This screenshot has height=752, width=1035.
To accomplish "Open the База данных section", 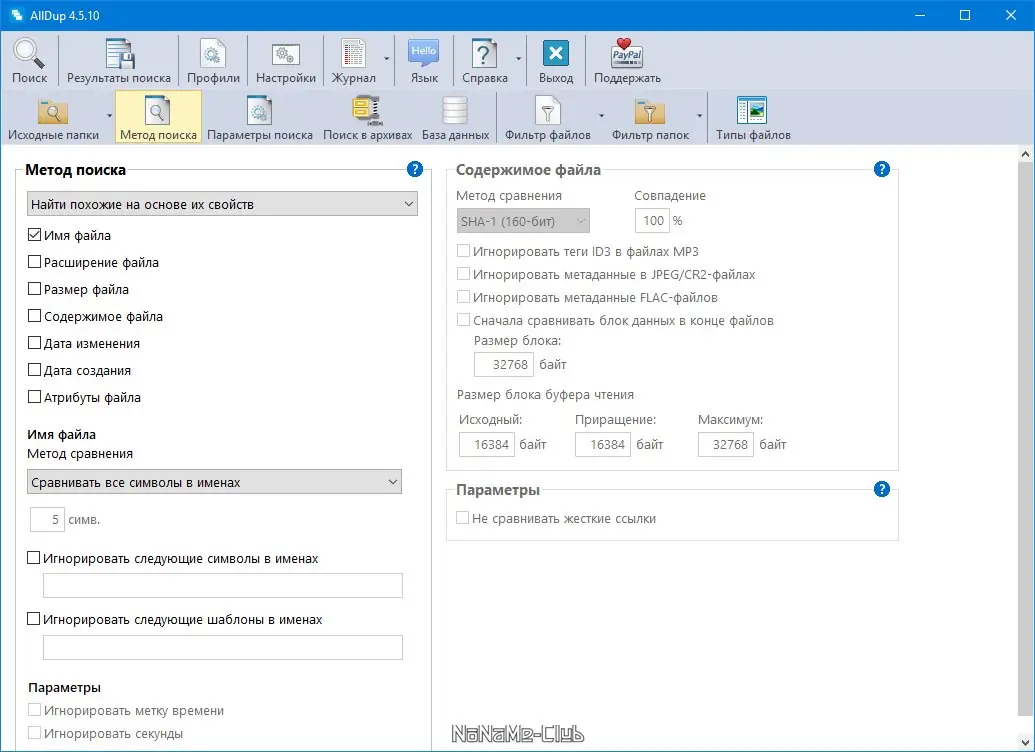I will coord(455,118).
